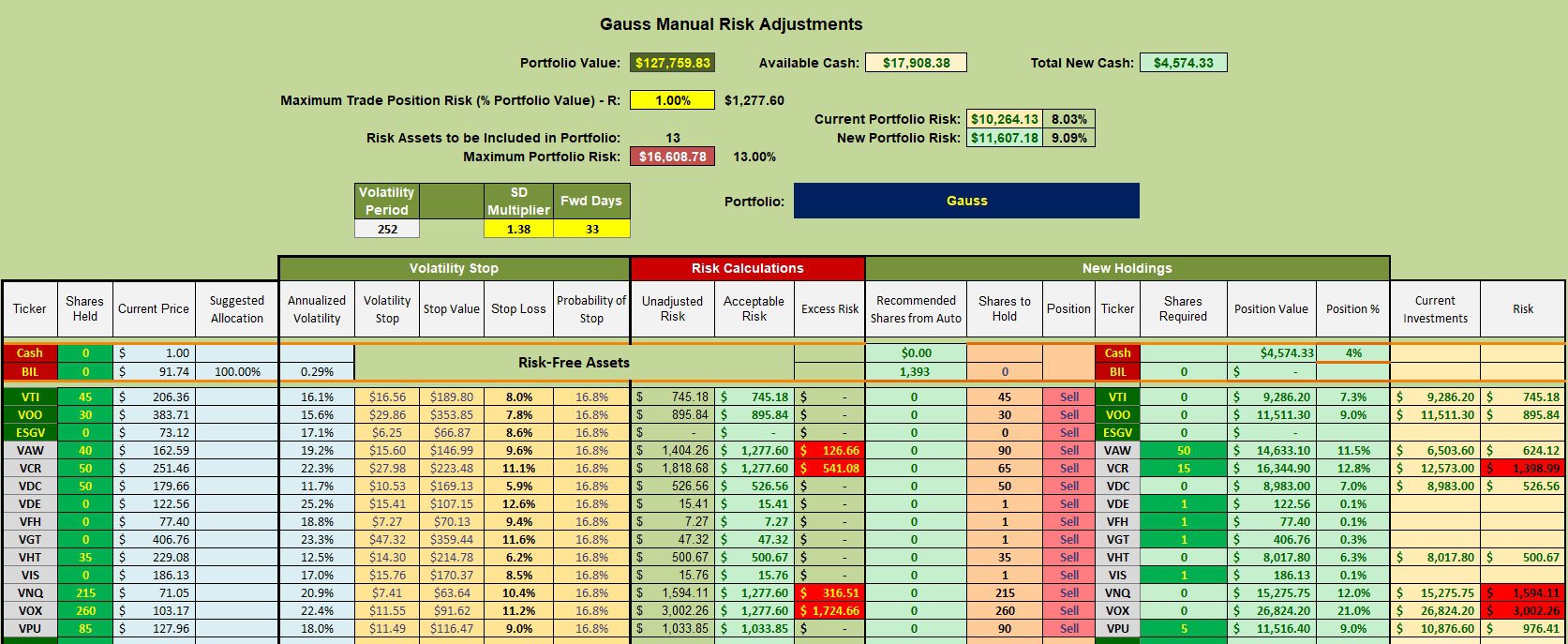Screen dimensions: 1568x644
Task: Click the New Holdings section header
Action: [x=1127, y=268]
